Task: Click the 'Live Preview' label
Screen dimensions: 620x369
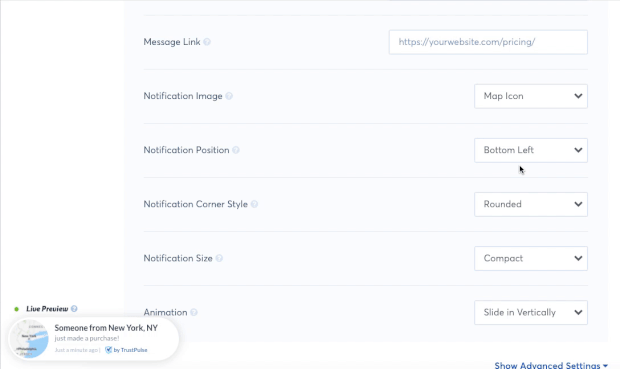Action: (x=47, y=309)
